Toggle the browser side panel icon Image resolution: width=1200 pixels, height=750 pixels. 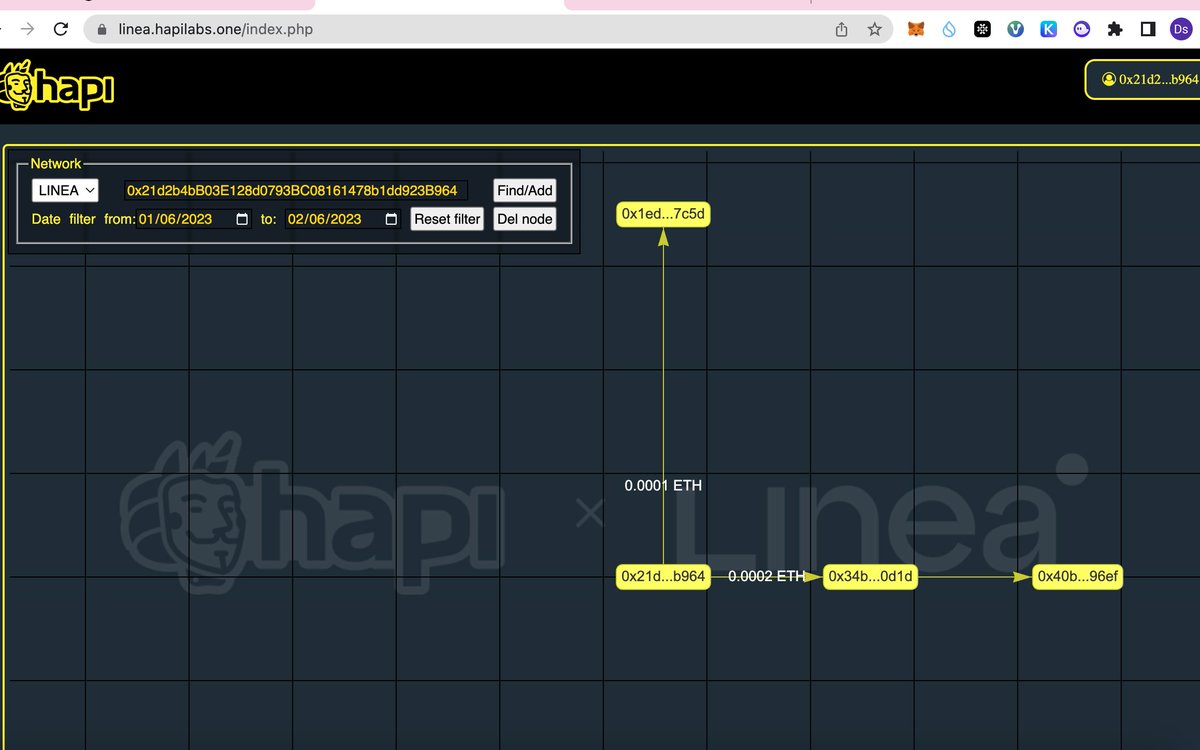pos(1148,29)
